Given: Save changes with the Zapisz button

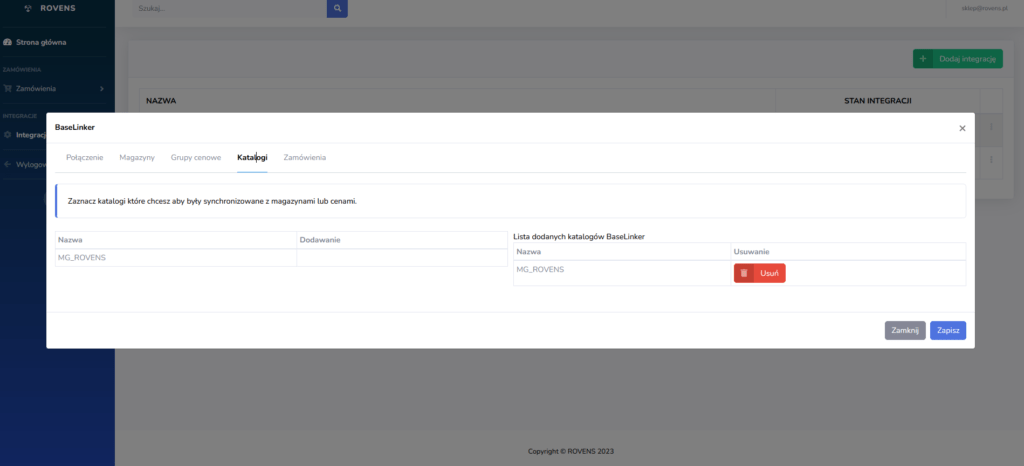Looking at the screenshot, I should point(948,331).
